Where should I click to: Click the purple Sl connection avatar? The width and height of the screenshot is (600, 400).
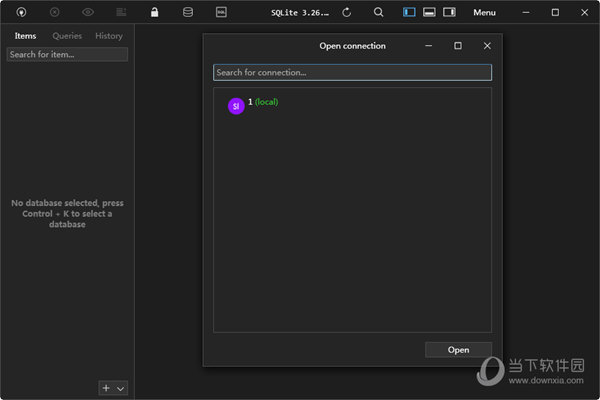[x=236, y=106]
